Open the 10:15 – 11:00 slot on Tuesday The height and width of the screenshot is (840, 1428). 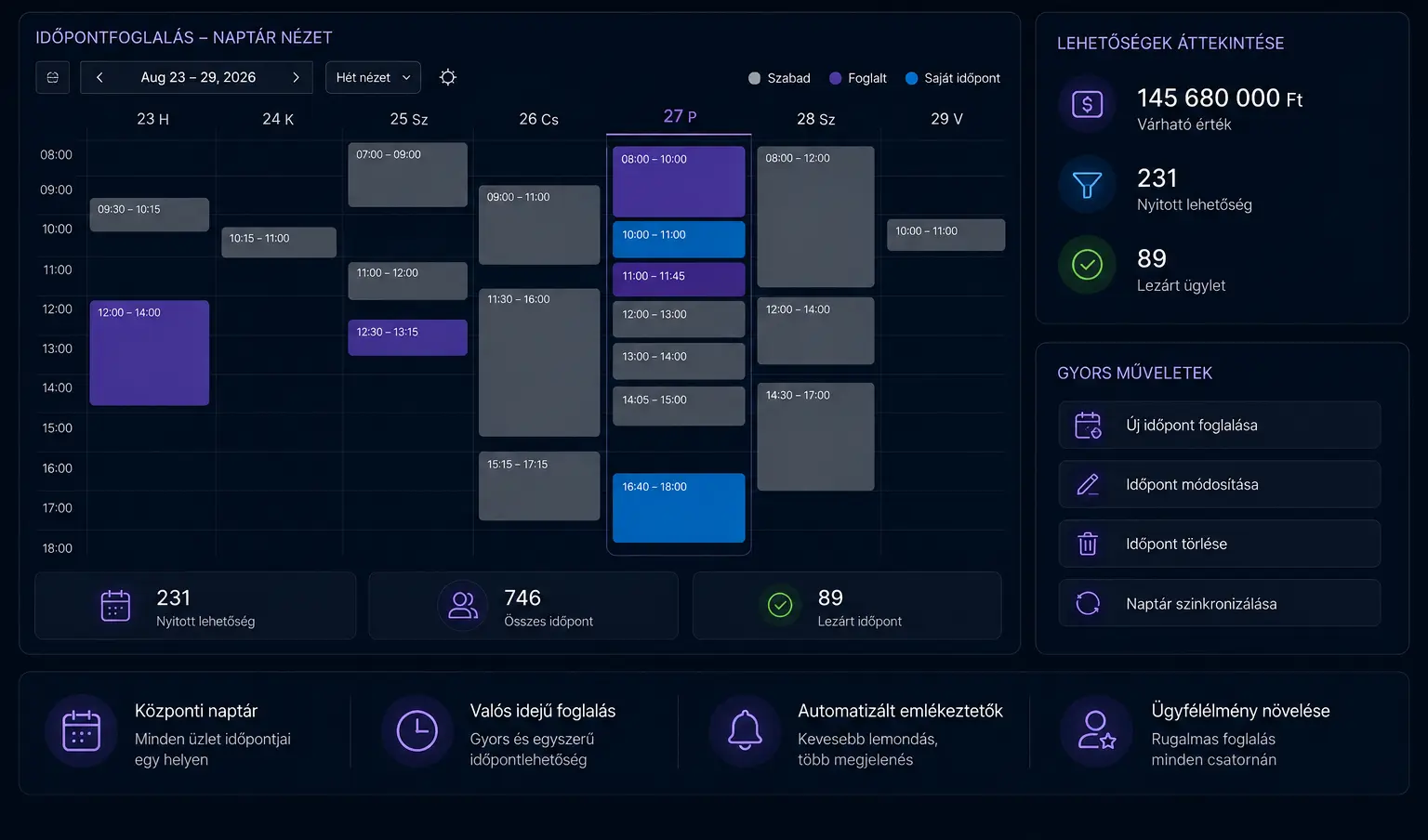[x=279, y=243]
